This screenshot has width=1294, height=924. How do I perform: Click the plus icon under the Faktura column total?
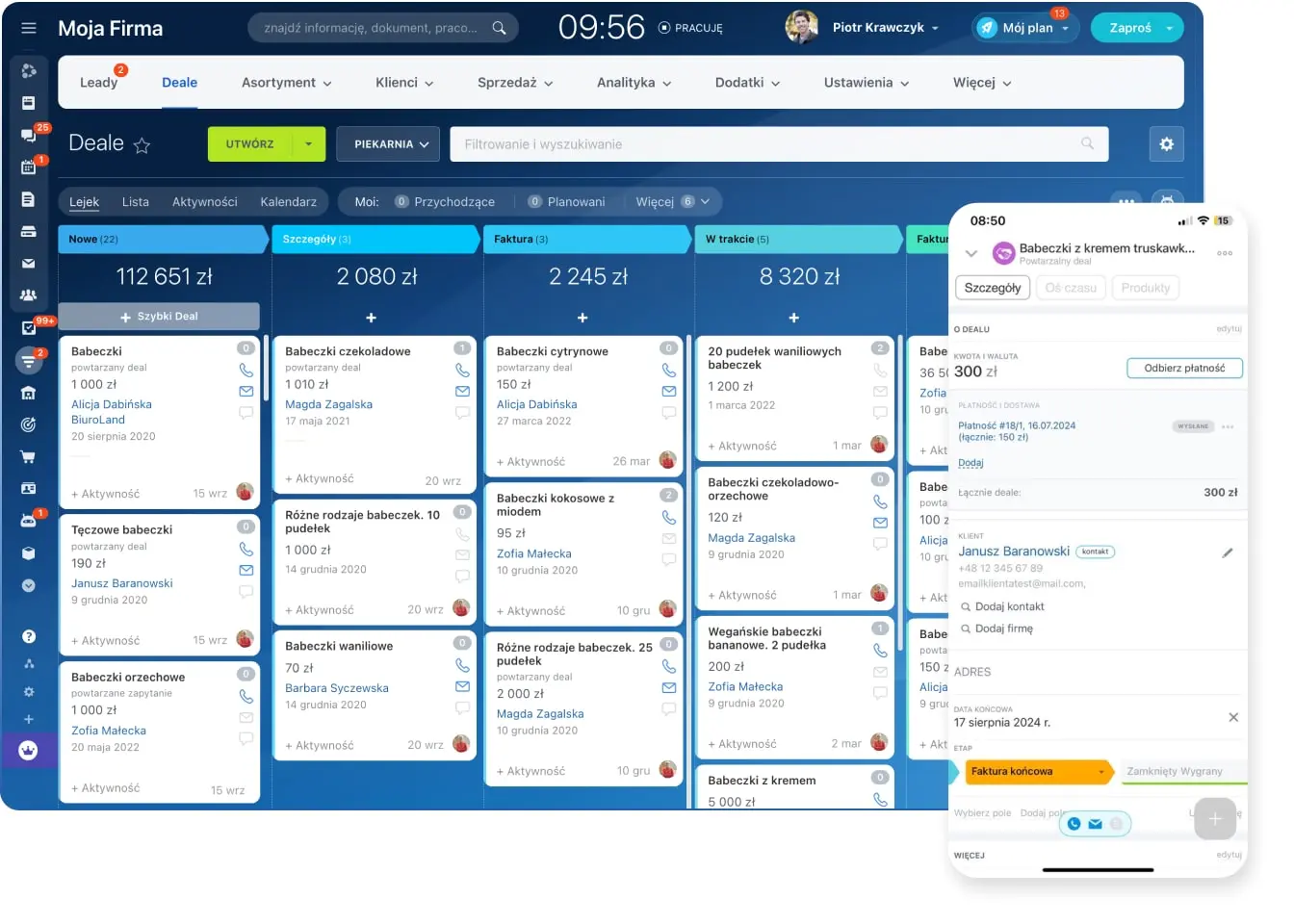(582, 318)
